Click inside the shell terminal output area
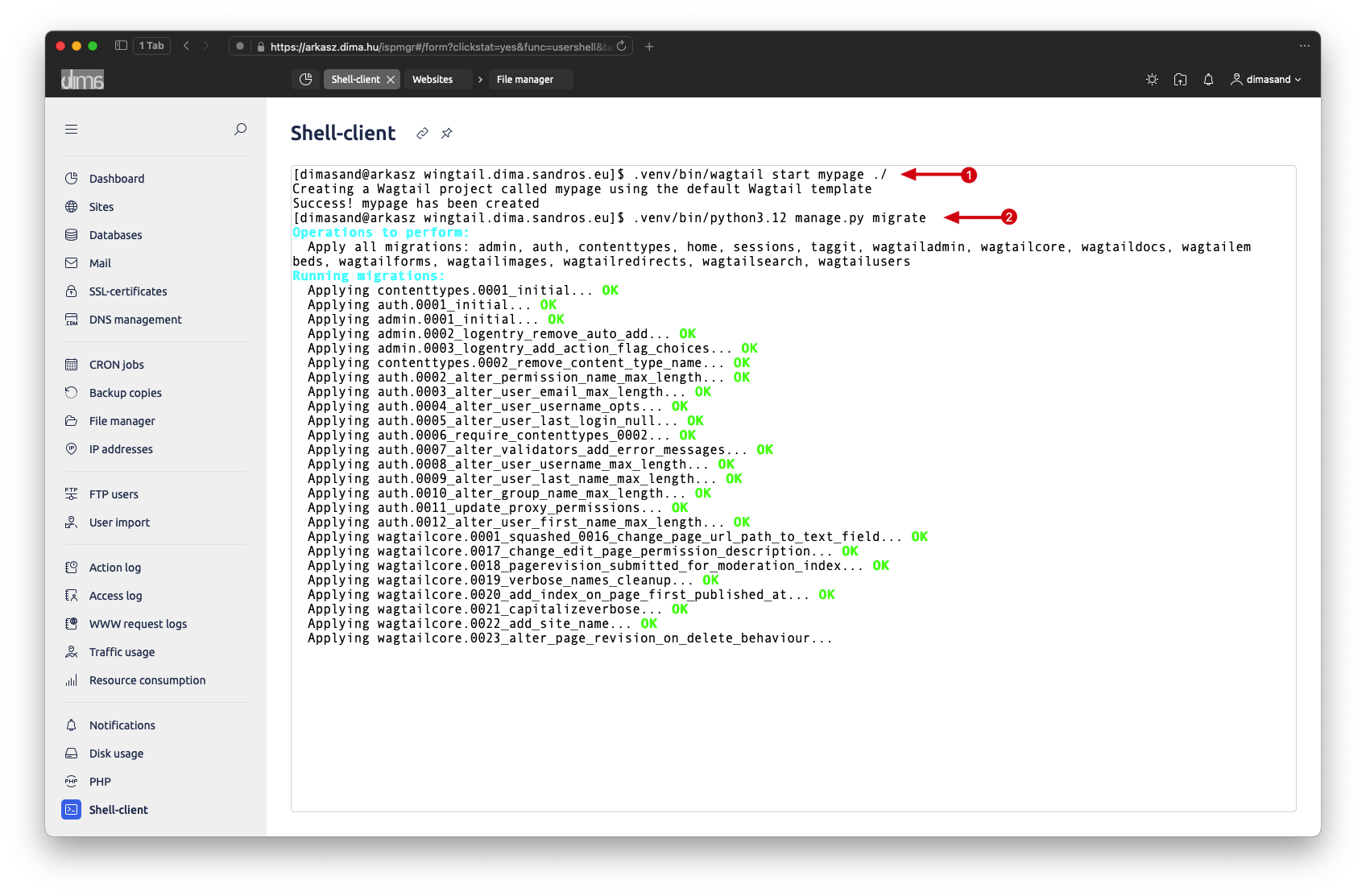 tap(793, 725)
